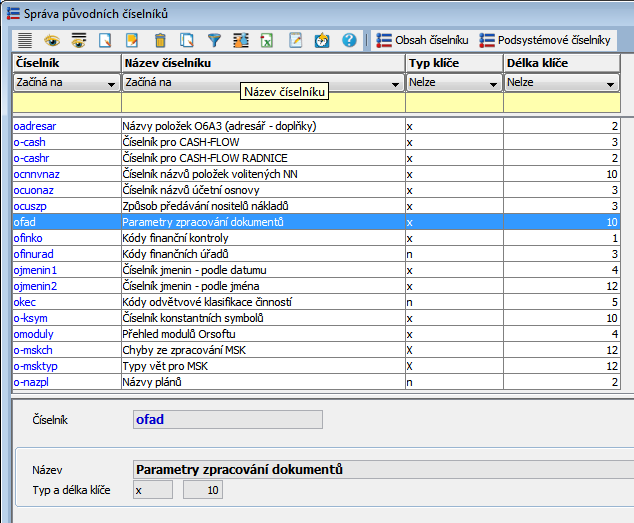Click the Délka klíče column header
This screenshot has height=523, width=634.
561,63
